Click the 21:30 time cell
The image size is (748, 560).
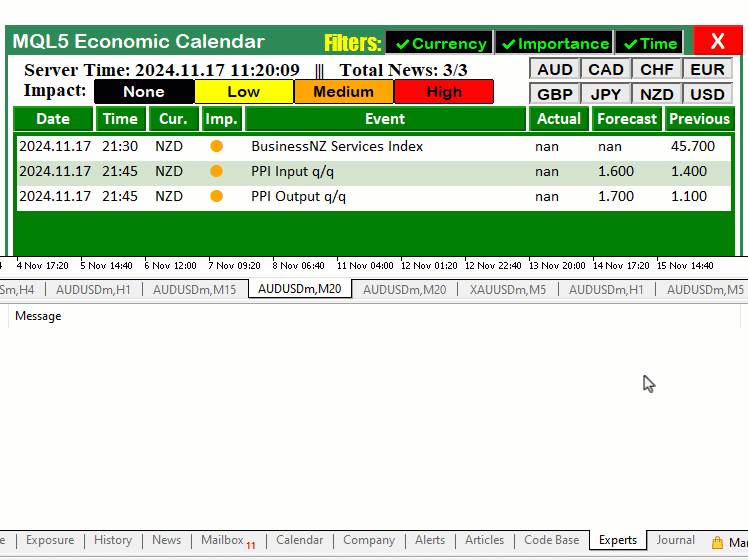click(120, 146)
